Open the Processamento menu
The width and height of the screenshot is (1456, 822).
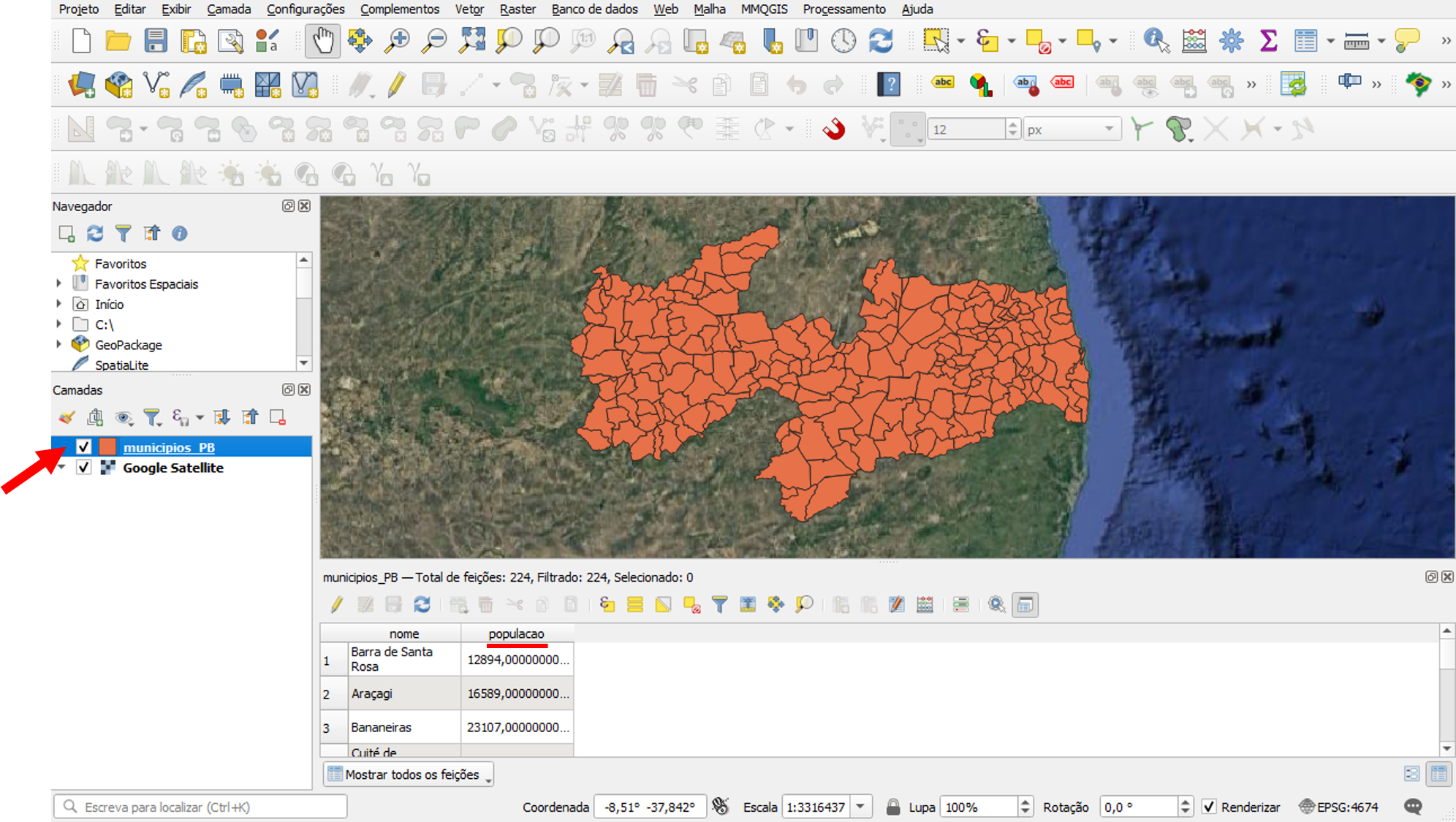click(x=843, y=9)
